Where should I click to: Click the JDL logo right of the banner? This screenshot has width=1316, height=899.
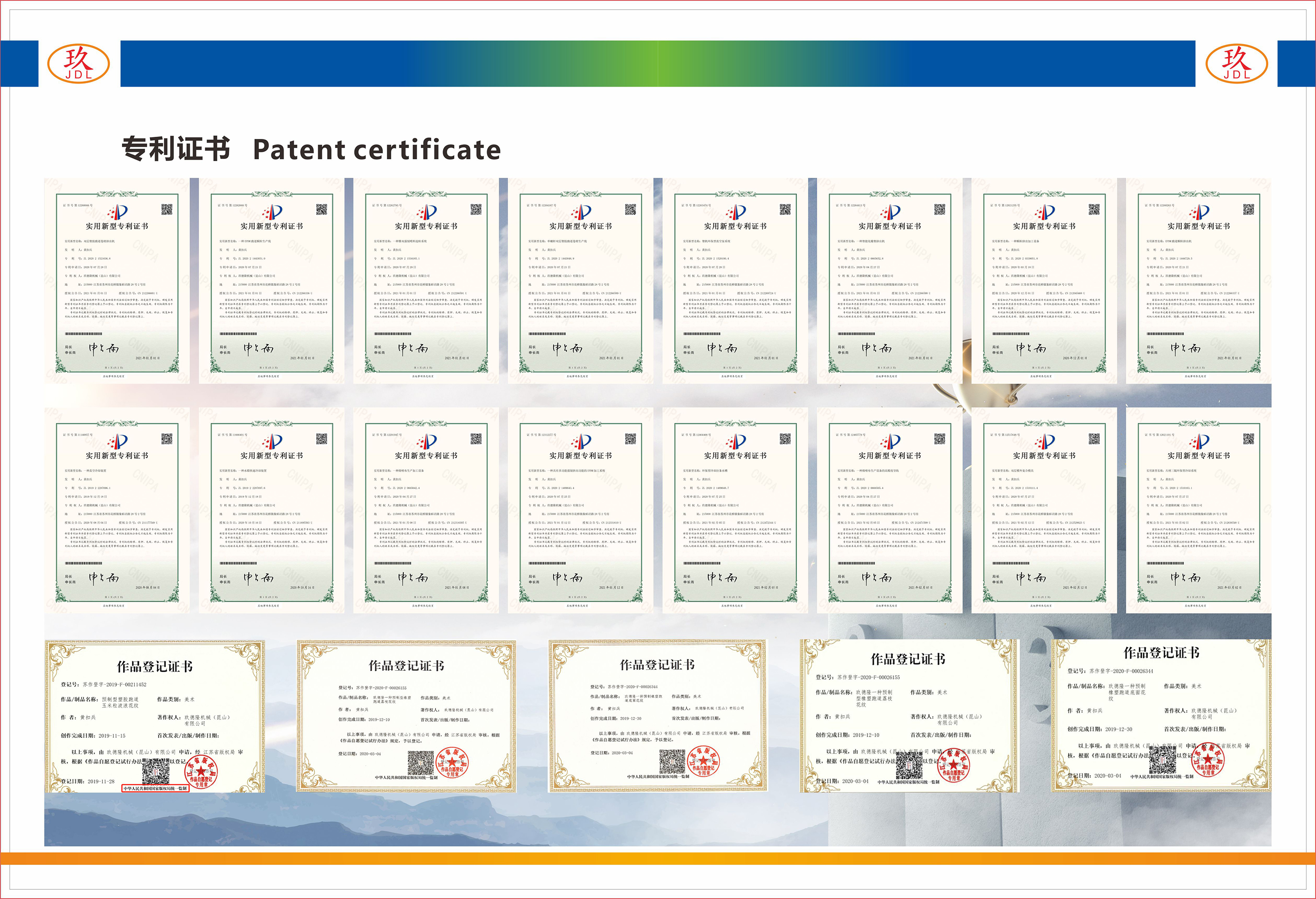click(x=1237, y=64)
